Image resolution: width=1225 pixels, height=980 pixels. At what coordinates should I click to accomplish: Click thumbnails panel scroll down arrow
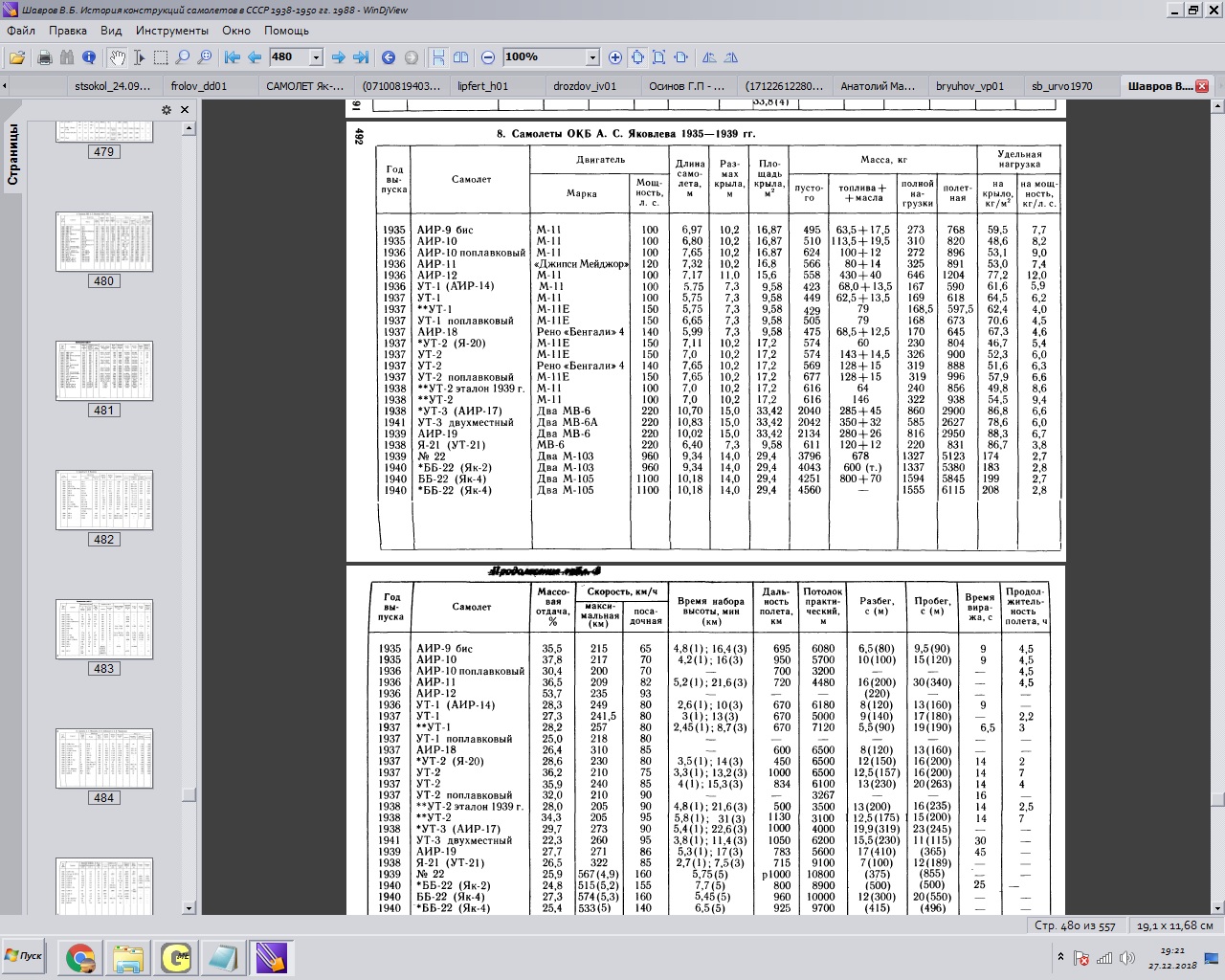(189, 908)
